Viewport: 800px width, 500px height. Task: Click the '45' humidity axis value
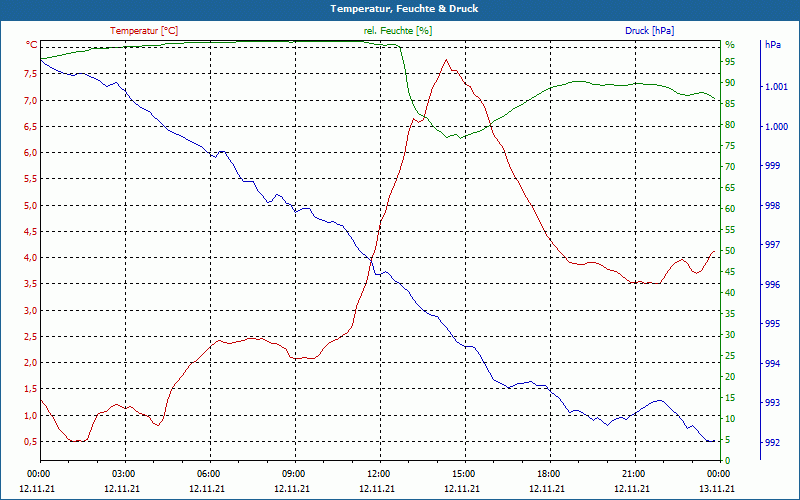point(730,272)
